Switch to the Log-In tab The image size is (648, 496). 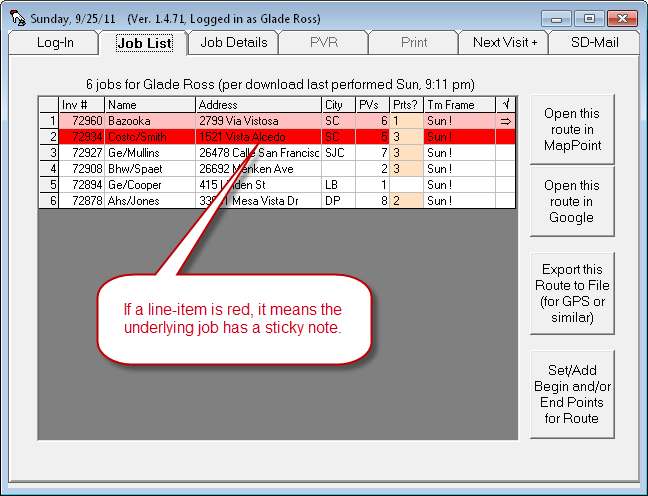[x=54, y=42]
